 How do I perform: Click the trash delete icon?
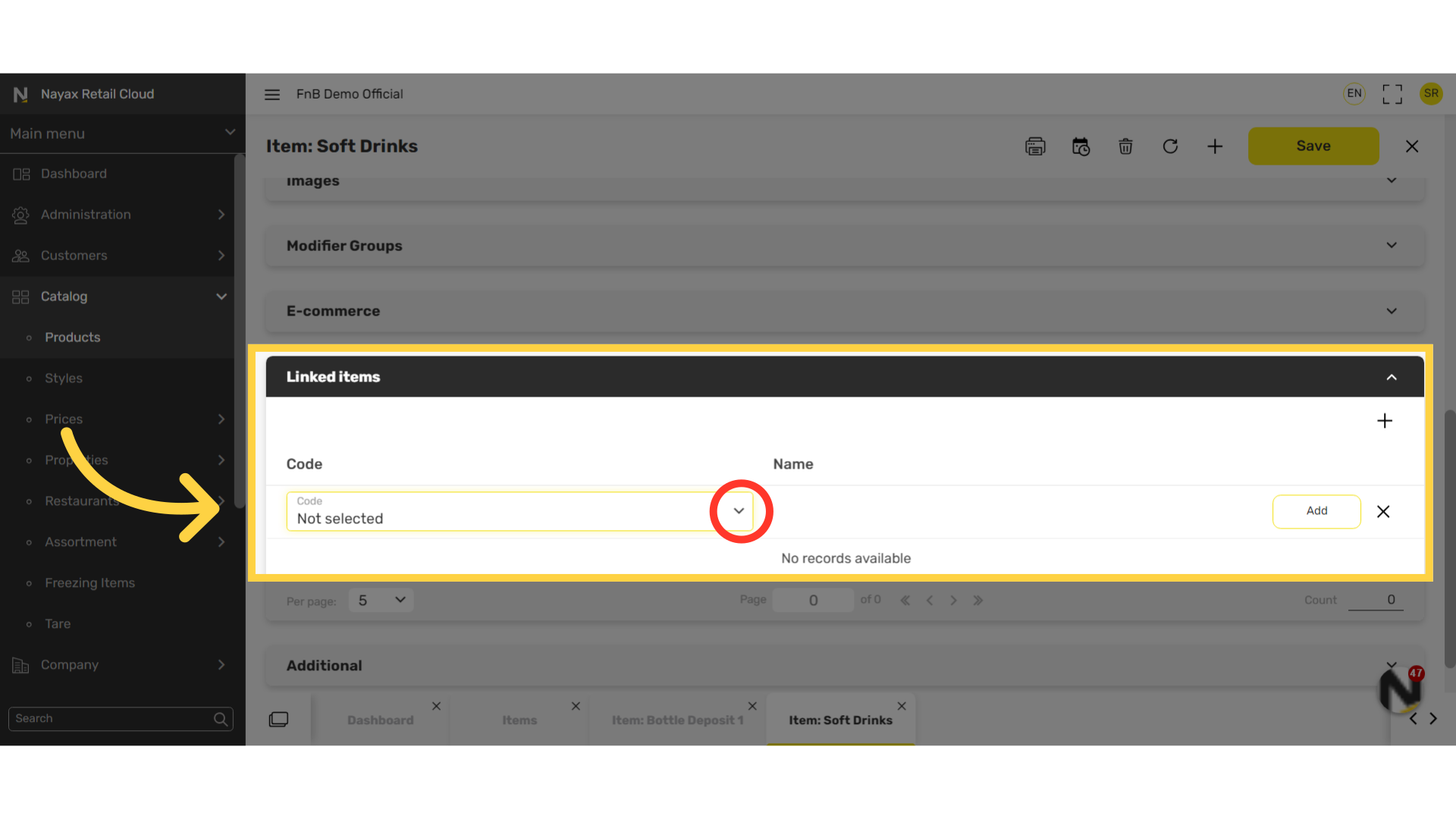(1125, 146)
